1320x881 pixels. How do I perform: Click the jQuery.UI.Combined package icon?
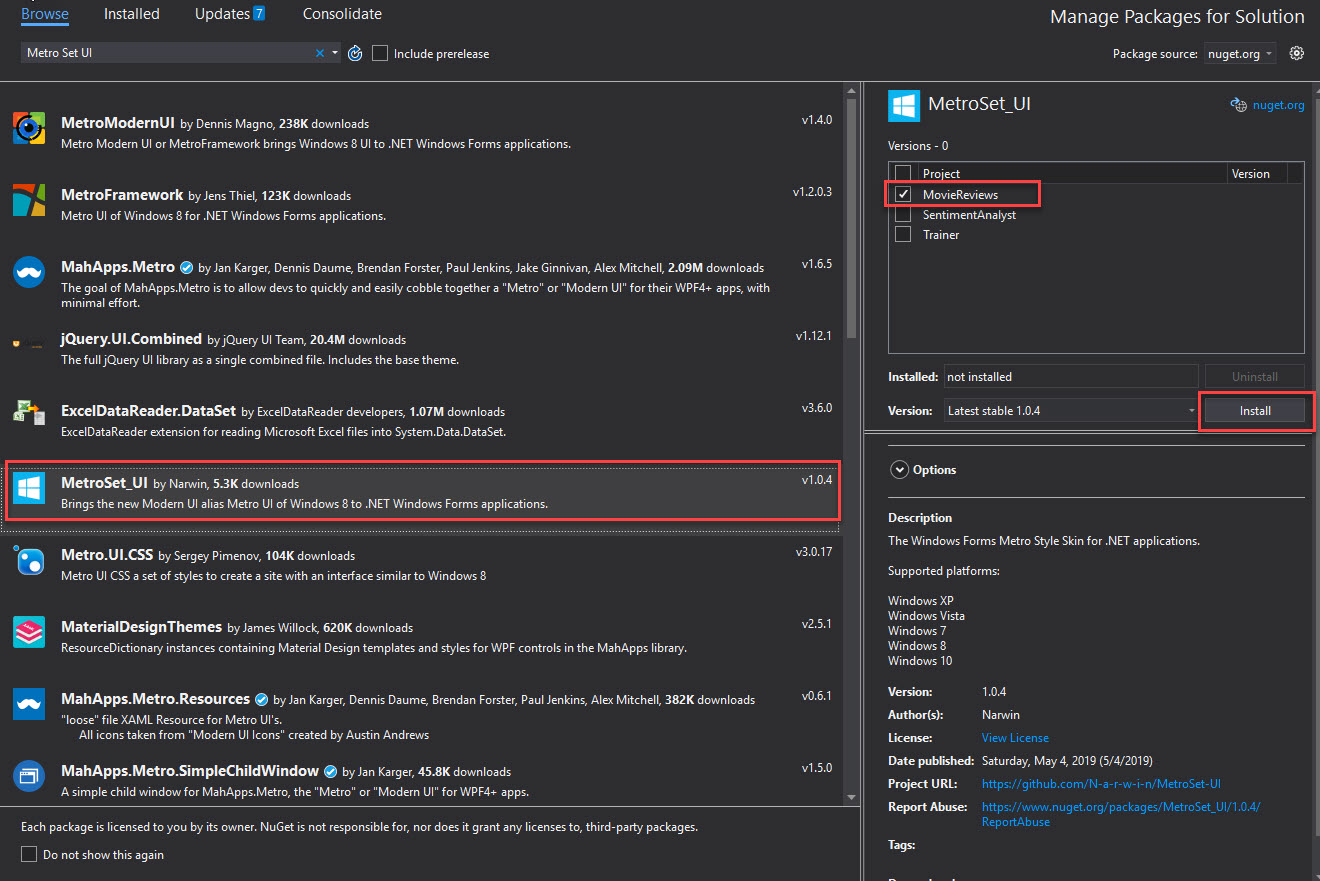[x=29, y=344]
